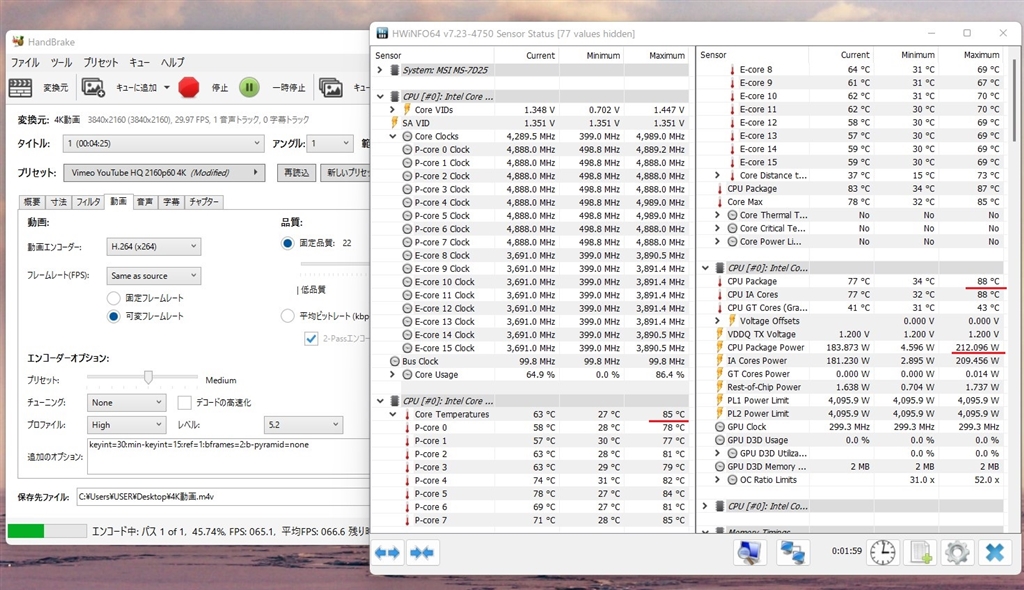
Task: Click the HWiNFO networked computers icon
Action: pos(792,553)
